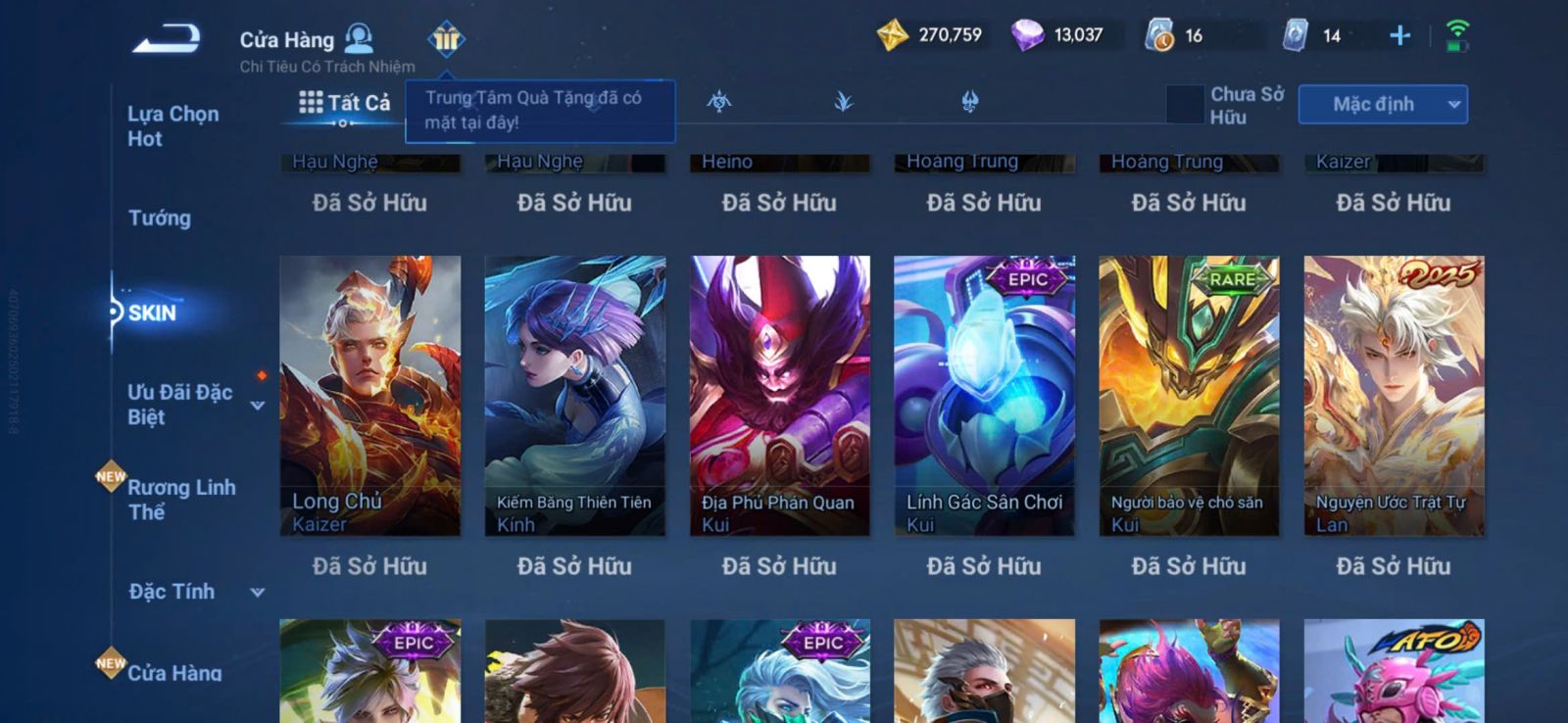The image size is (1568, 723).
Task: Open the customer support headset icon
Action: pyautogui.click(x=360, y=38)
